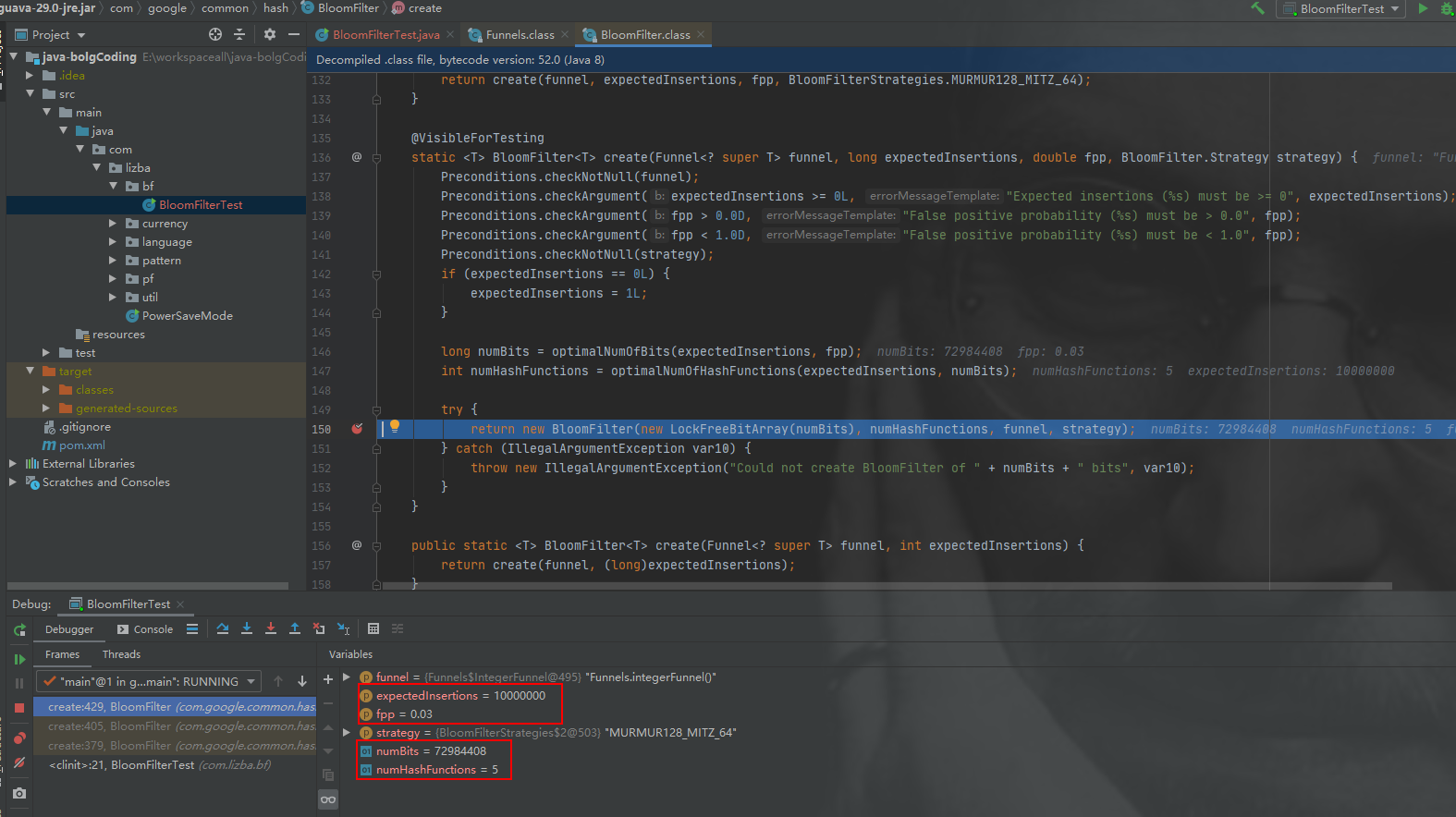This screenshot has height=817, width=1456.
Task: Build project with hammer icon
Action: pos(1258,8)
